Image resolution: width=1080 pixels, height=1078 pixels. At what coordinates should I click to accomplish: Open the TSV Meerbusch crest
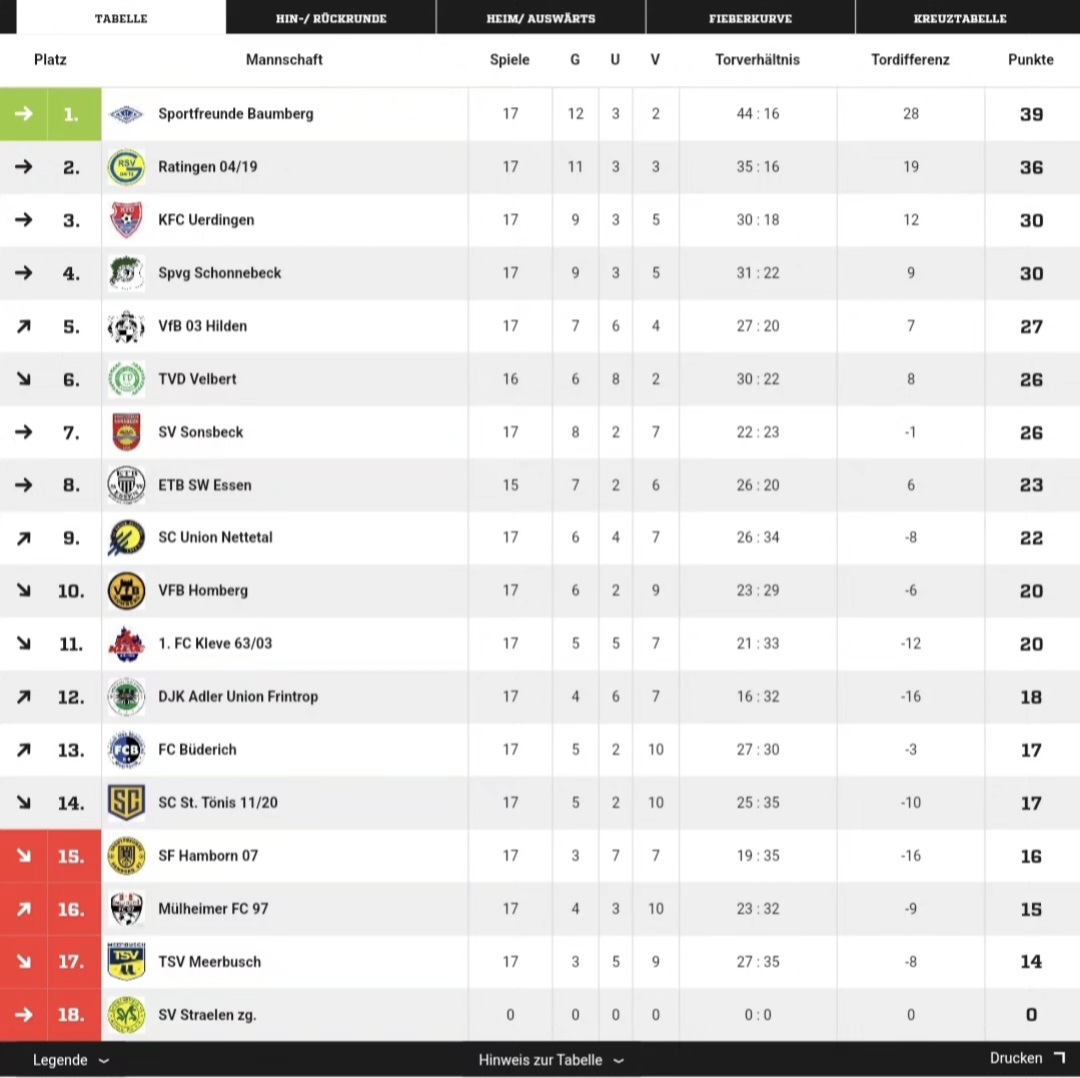click(x=126, y=962)
